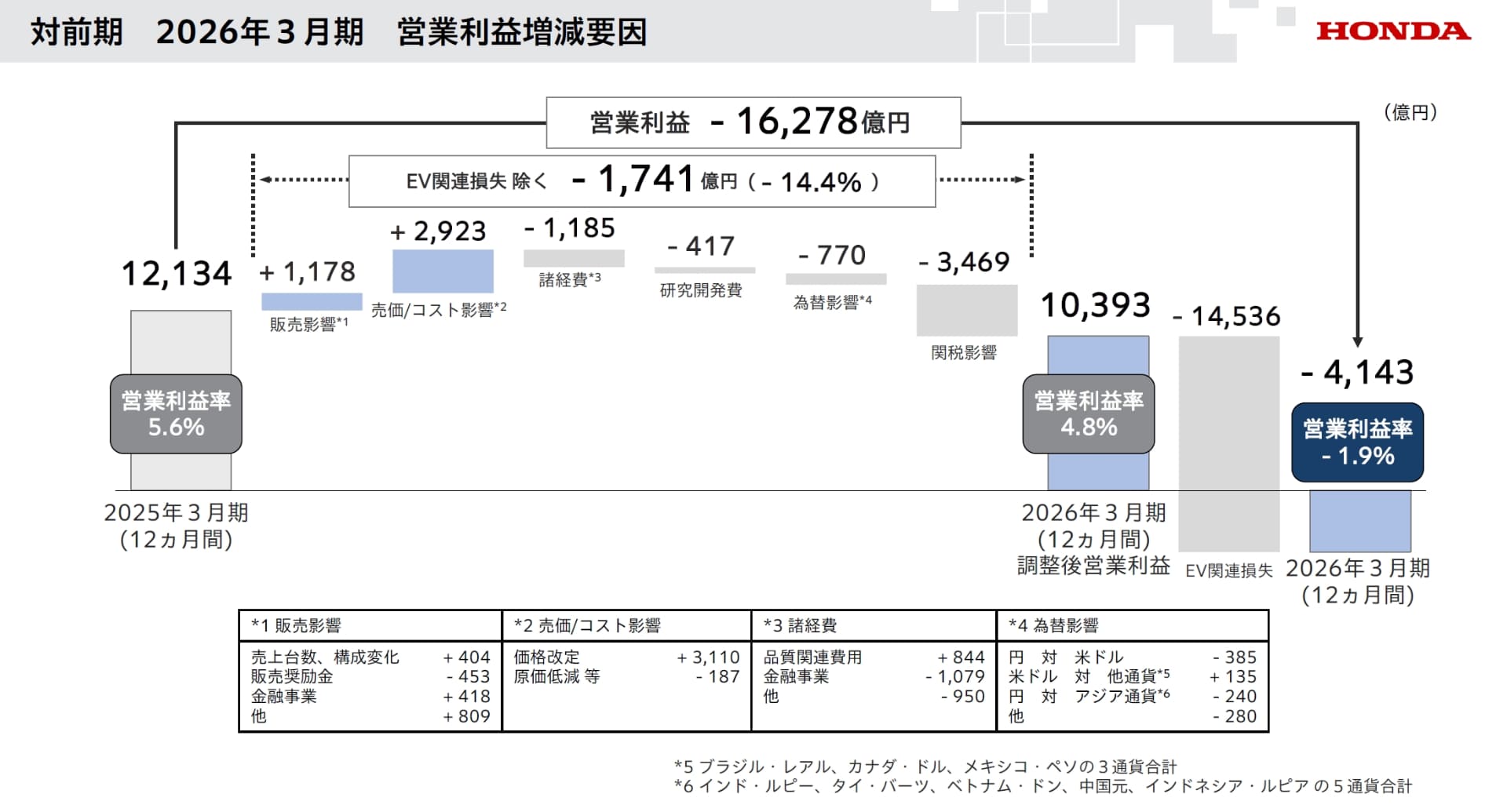Click the -950 table value

(962, 697)
